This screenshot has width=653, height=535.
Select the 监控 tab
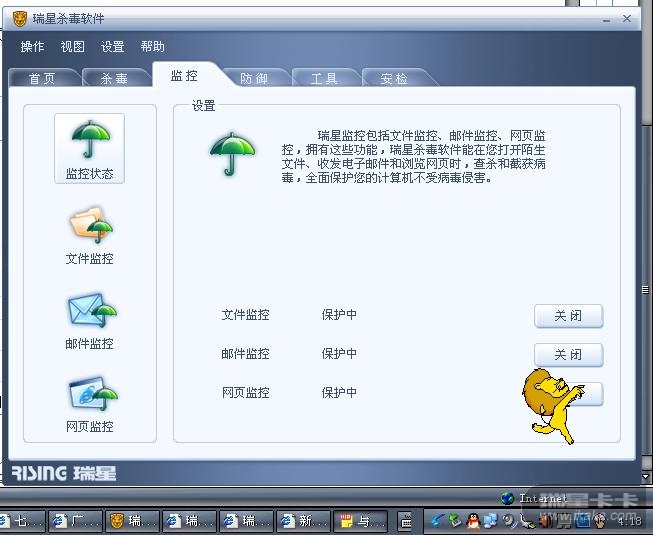click(x=185, y=75)
